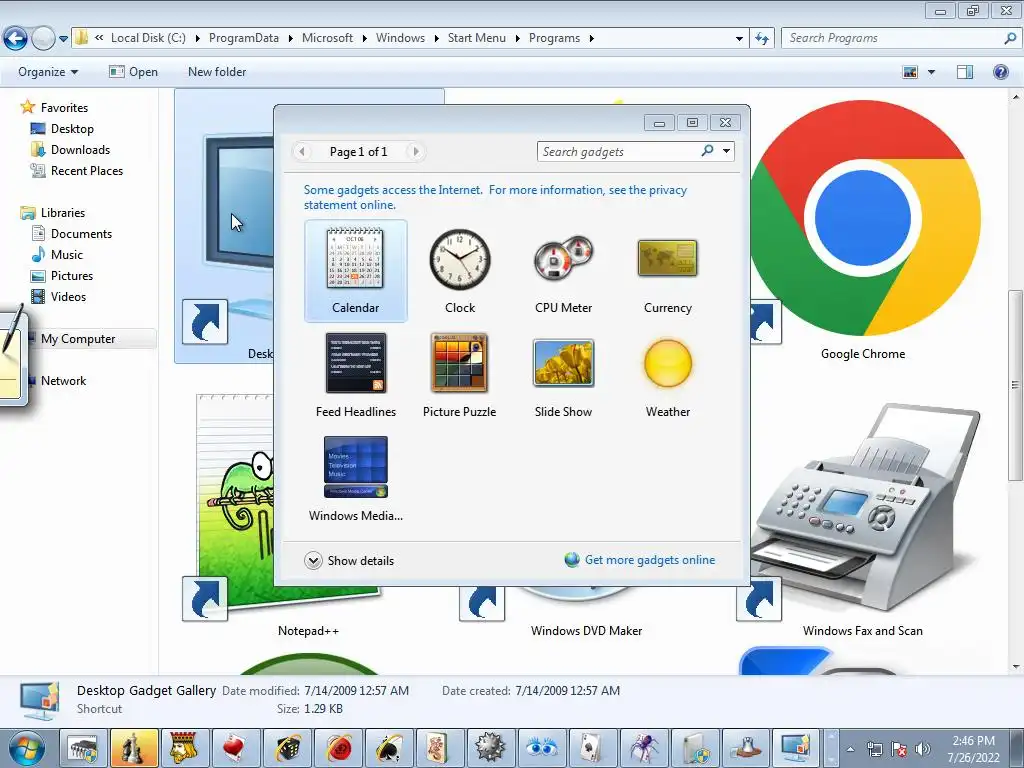Screen dimensions: 1024x768
Task: Toggle the Explorer preview pane button
Action: point(965,72)
